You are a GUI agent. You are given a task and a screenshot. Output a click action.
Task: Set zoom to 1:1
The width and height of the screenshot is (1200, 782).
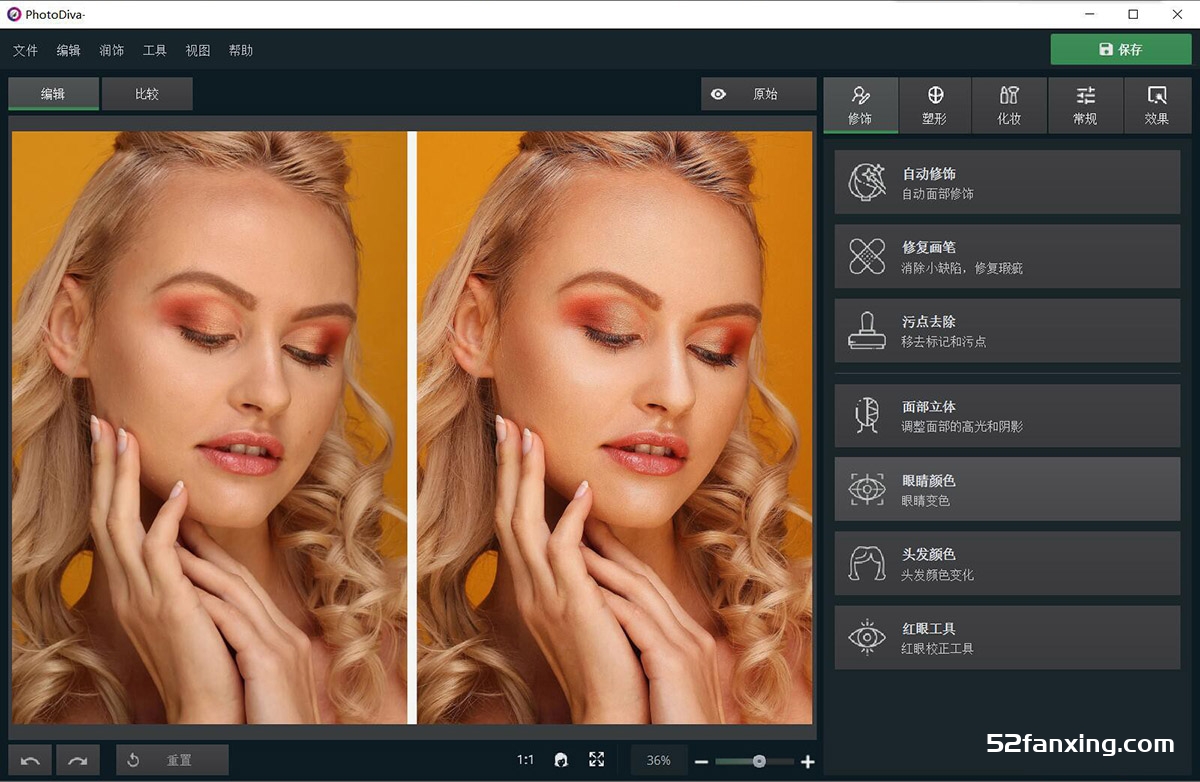(x=525, y=760)
